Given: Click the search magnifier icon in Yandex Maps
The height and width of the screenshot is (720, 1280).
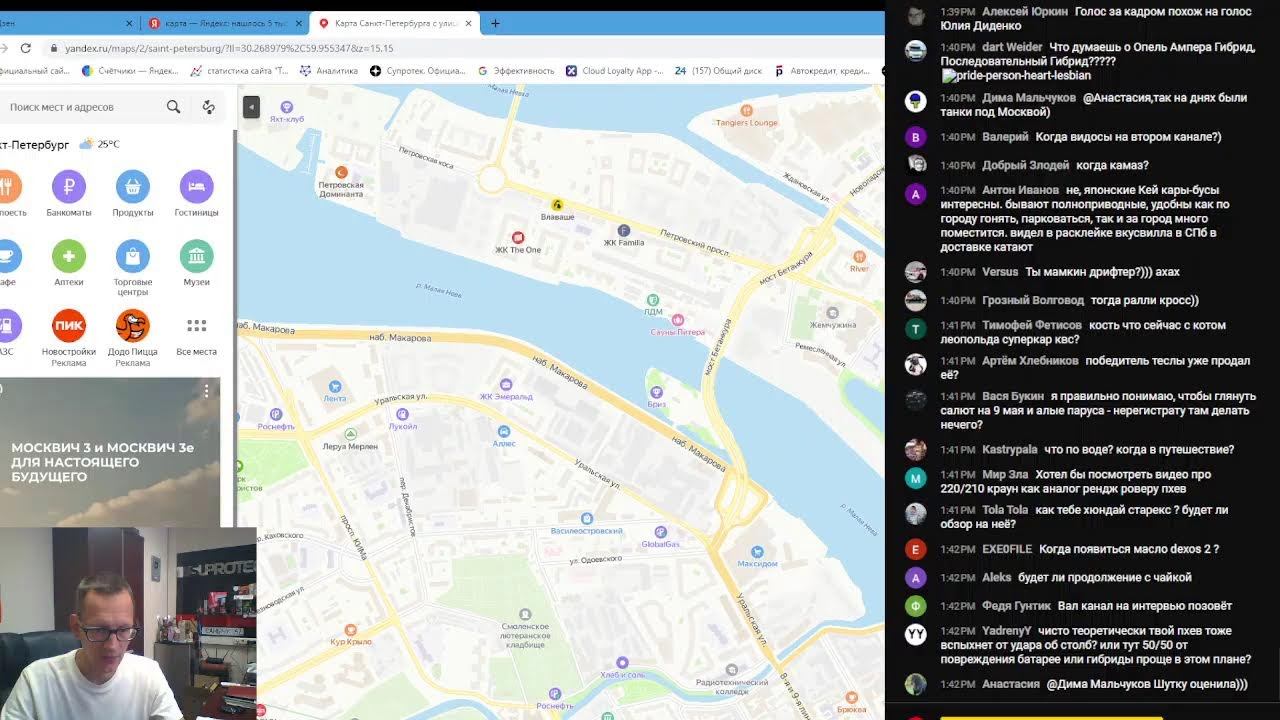Looking at the screenshot, I should 173,107.
